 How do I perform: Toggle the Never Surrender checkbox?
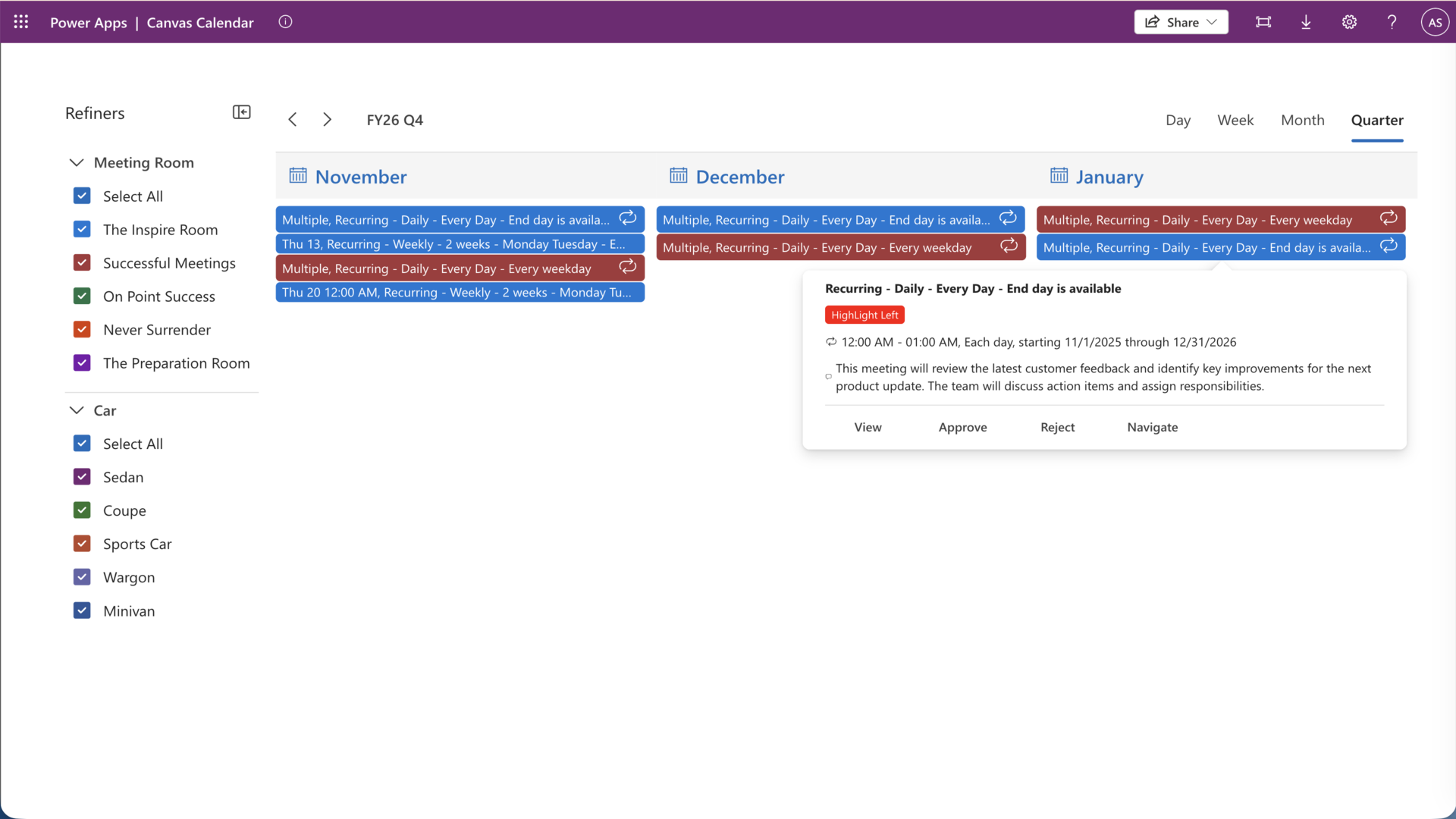[82, 329]
